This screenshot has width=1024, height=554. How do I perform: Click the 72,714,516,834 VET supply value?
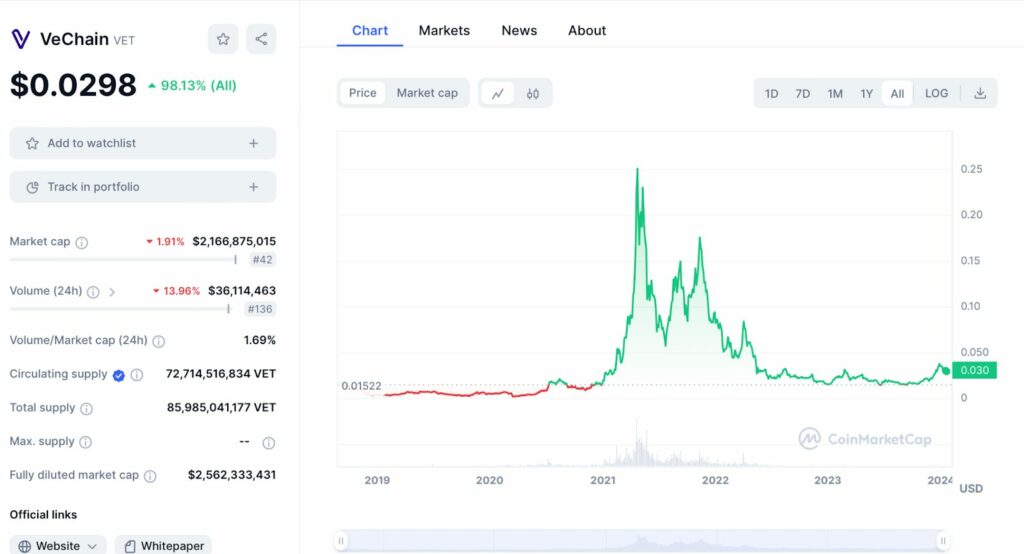[x=221, y=374]
